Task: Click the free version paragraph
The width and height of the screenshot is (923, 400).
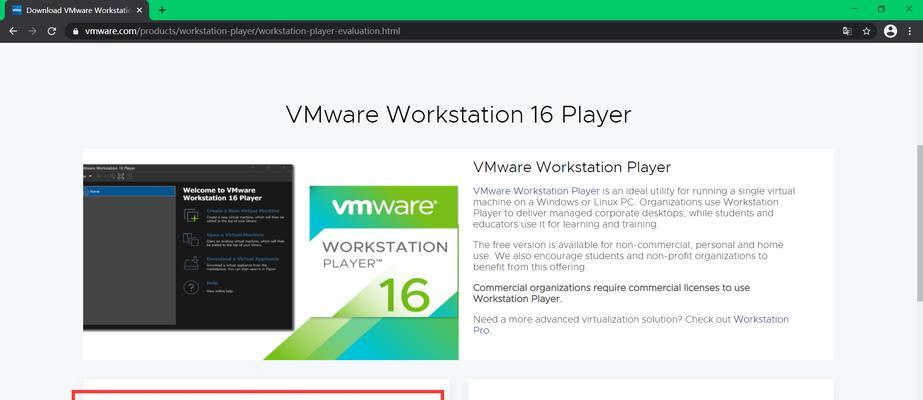Action: [628, 256]
